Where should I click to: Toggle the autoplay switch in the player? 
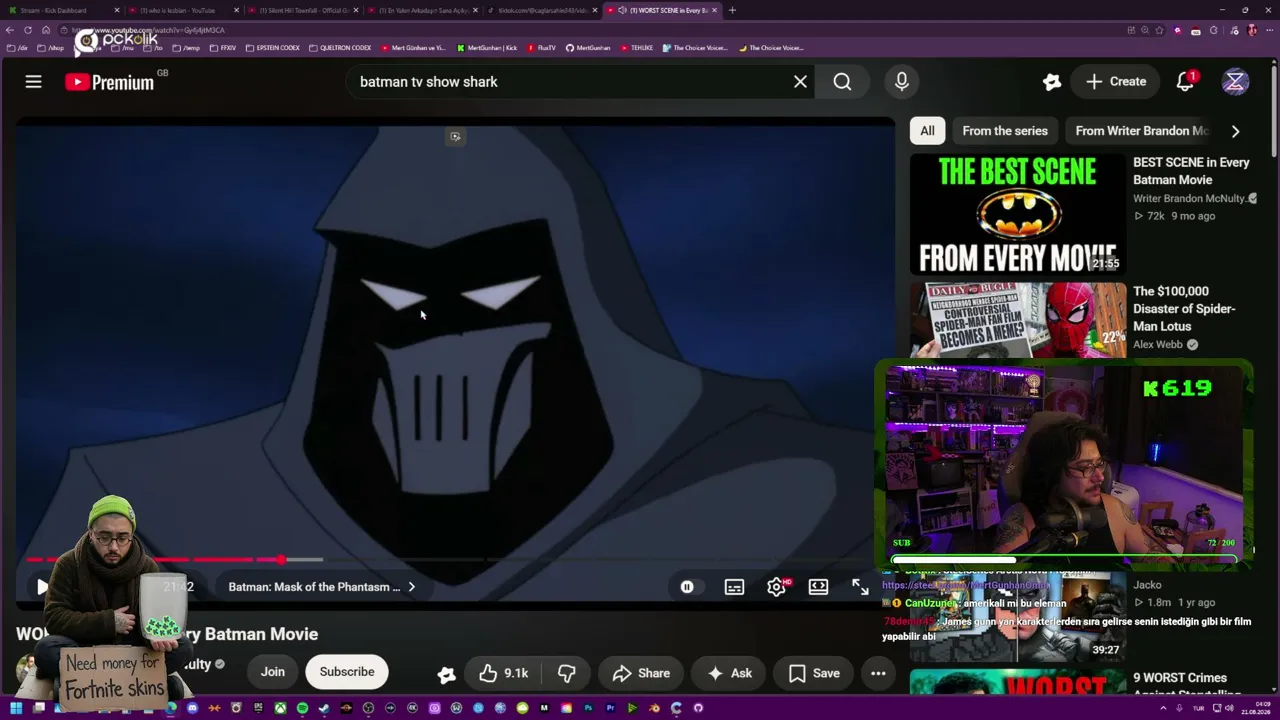click(687, 587)
